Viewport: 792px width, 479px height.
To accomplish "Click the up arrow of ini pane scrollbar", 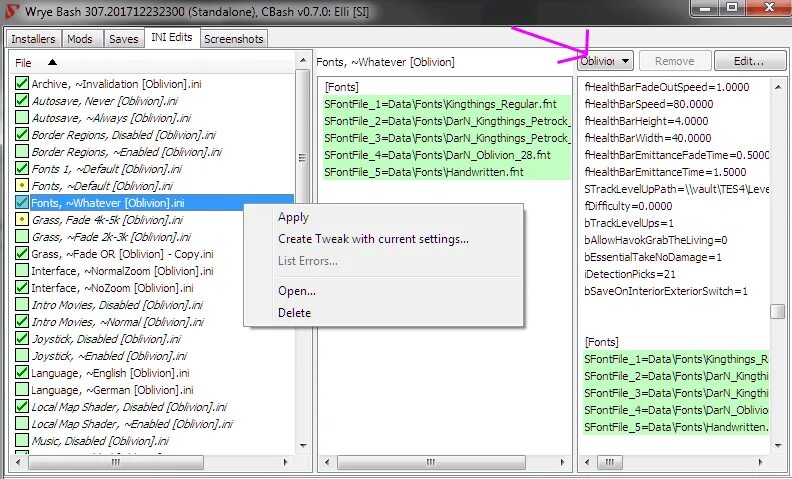I will [x=777, y=87].
